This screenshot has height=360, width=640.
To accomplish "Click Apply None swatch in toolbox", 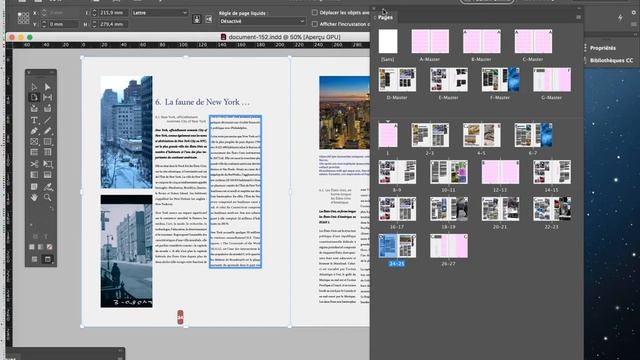I will (x=49, y=247).
